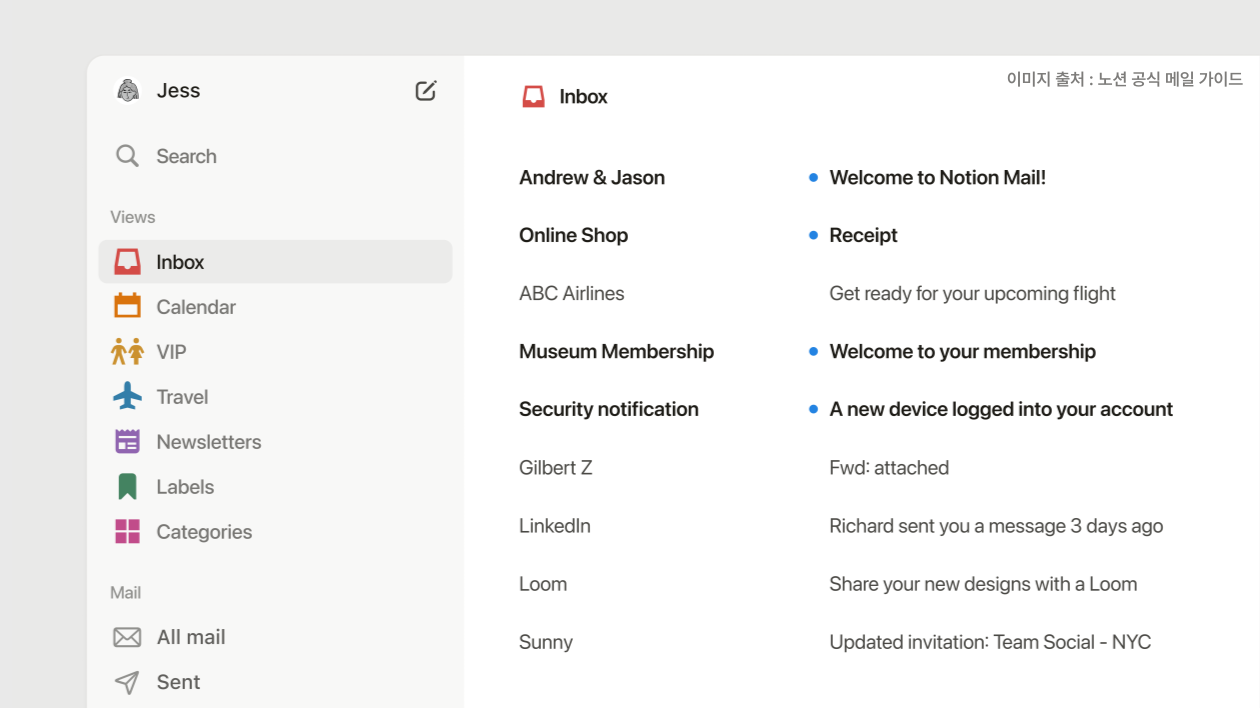Screen dimensions: 1260x708
Task: Select the Travel view label
Action: pos(182,397)
